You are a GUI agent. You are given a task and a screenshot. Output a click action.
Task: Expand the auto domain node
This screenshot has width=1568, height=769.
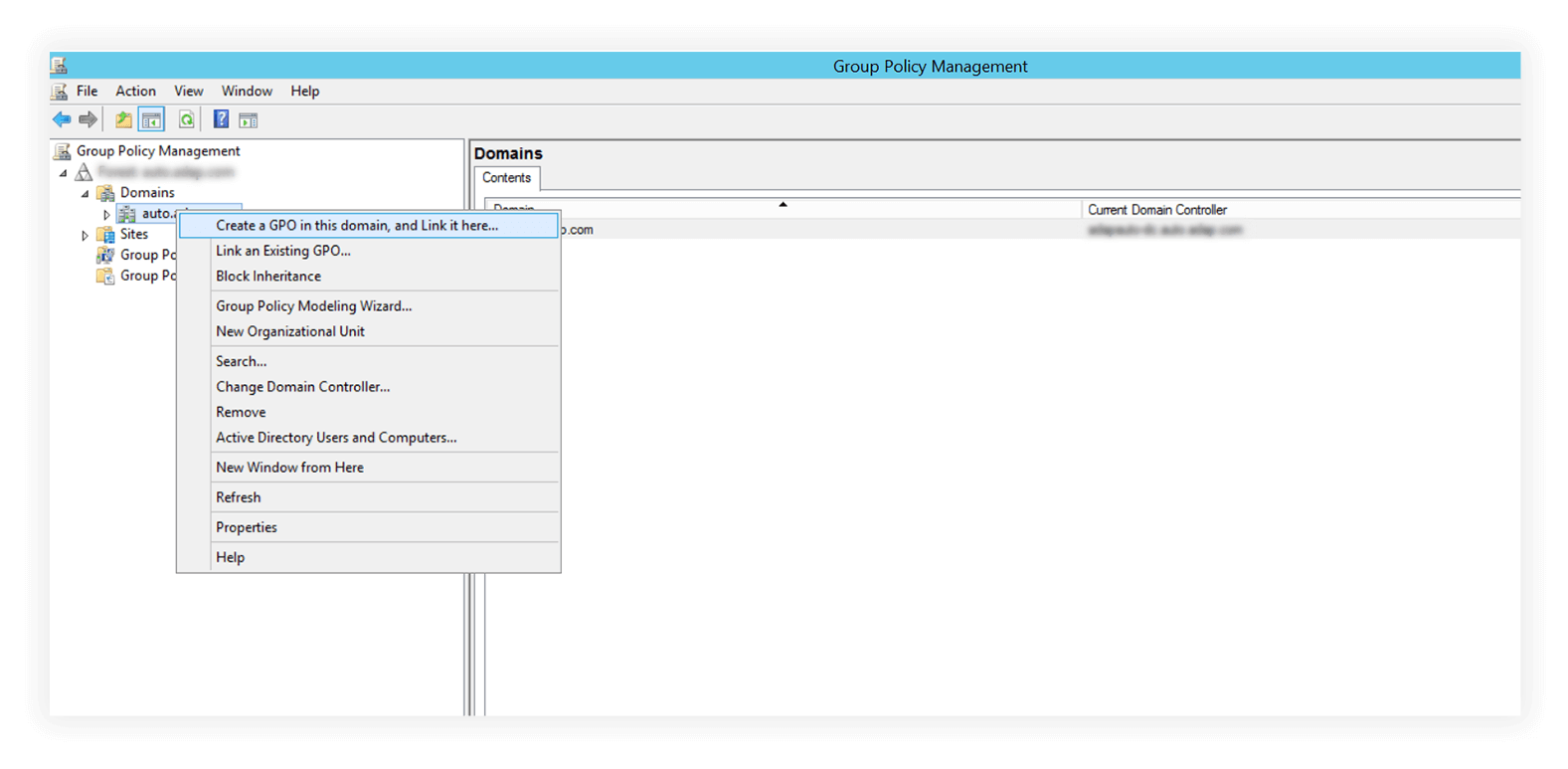tap(106, 215)
